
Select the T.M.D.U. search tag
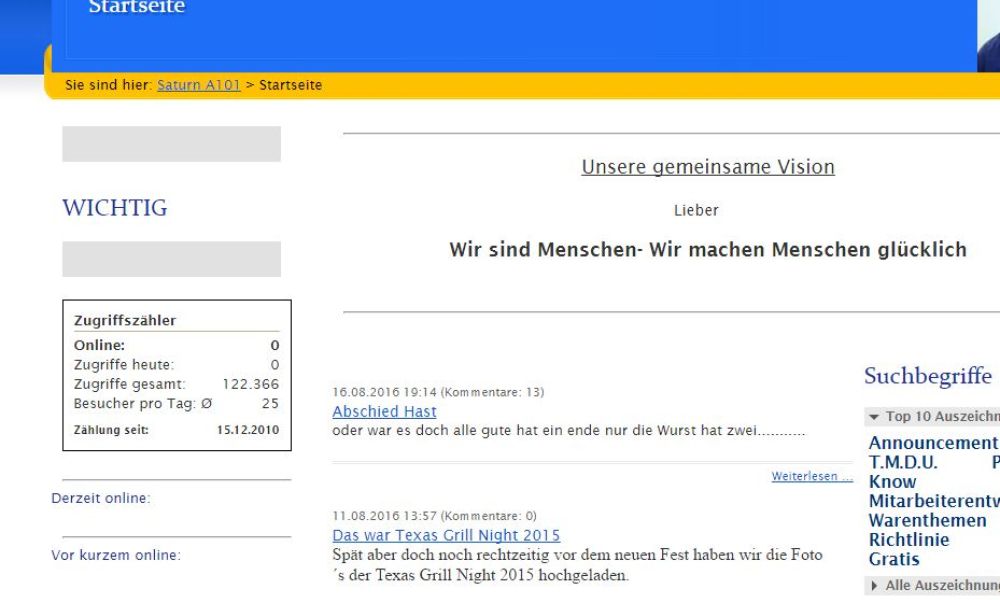902,462
